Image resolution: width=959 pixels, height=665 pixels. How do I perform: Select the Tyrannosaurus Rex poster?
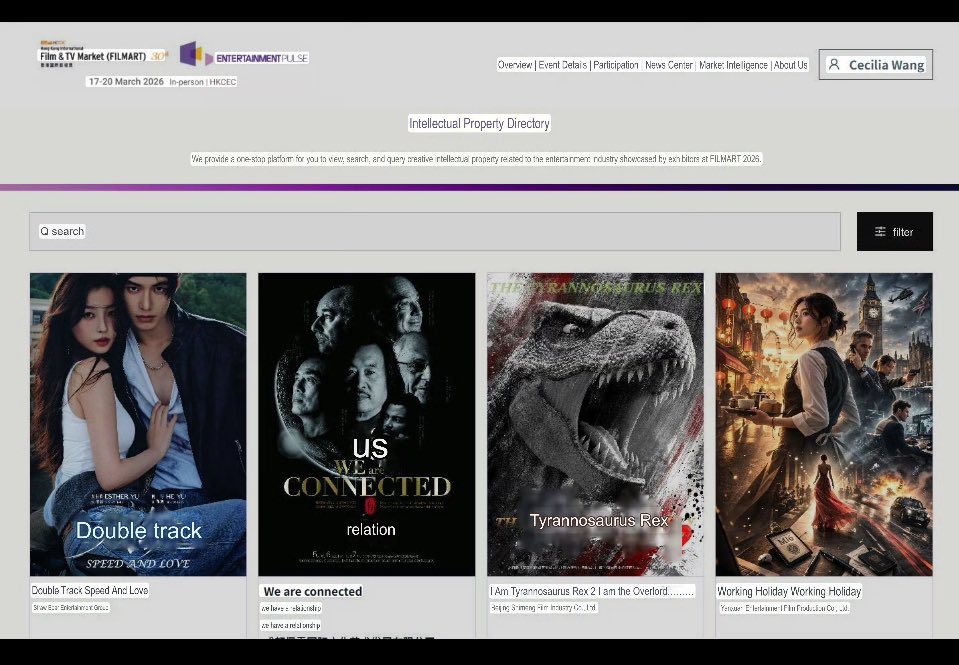pos(595,424)
